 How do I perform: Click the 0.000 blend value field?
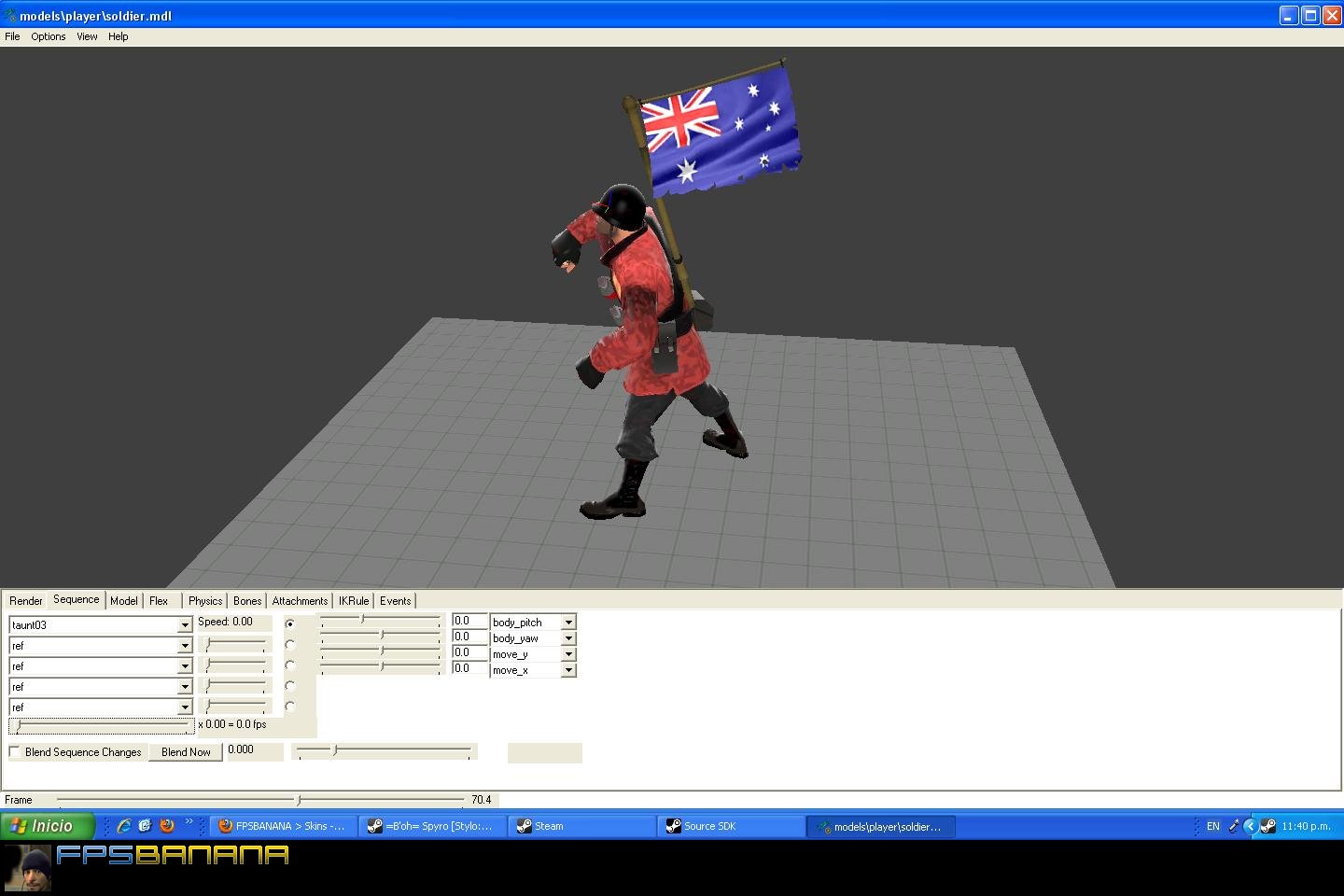254,750
